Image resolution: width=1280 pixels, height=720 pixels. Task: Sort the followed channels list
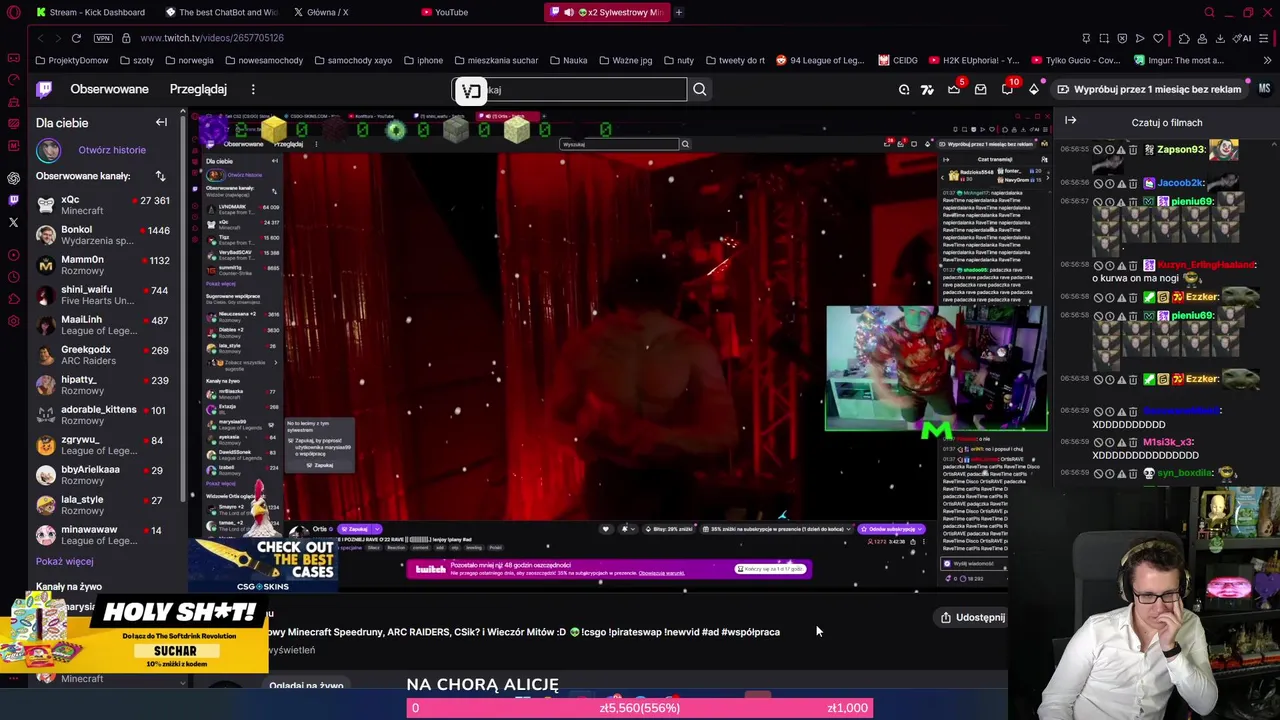(x=160, y=176)
